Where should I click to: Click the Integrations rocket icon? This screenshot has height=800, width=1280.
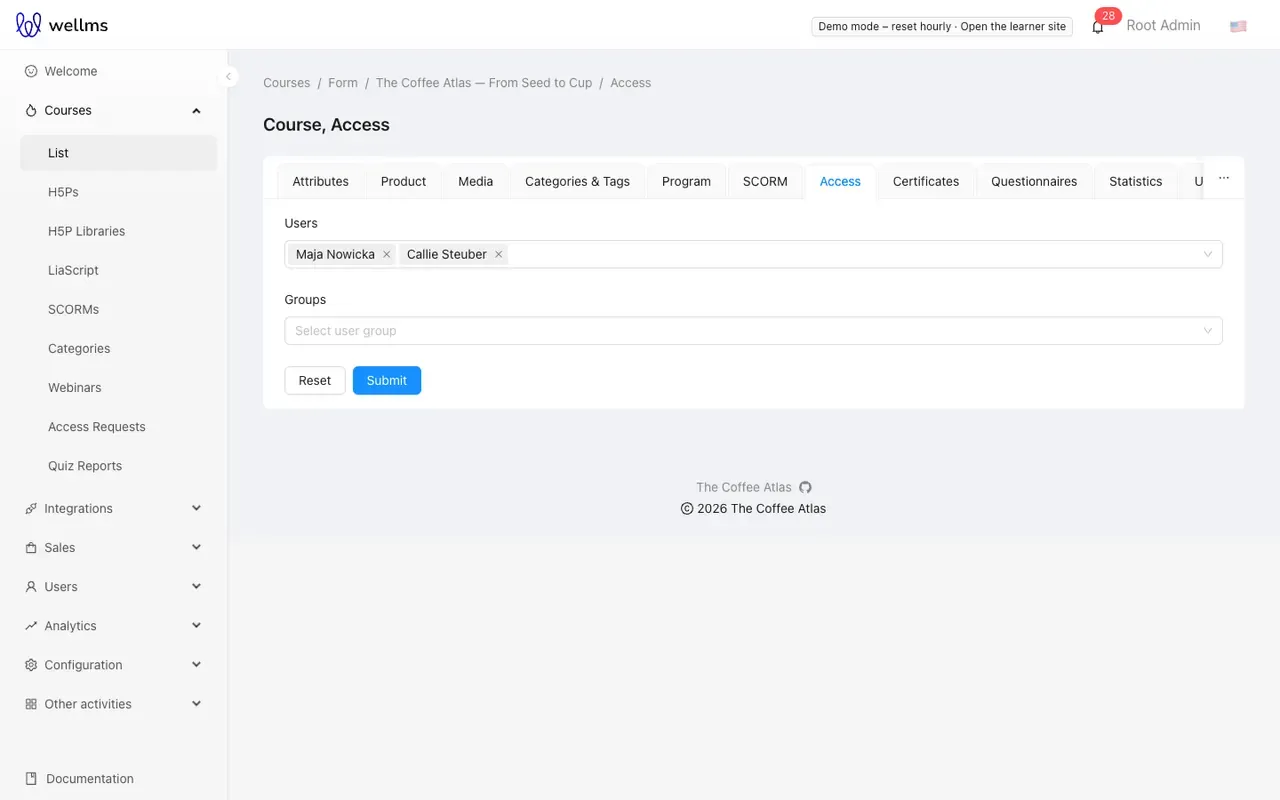31,508
